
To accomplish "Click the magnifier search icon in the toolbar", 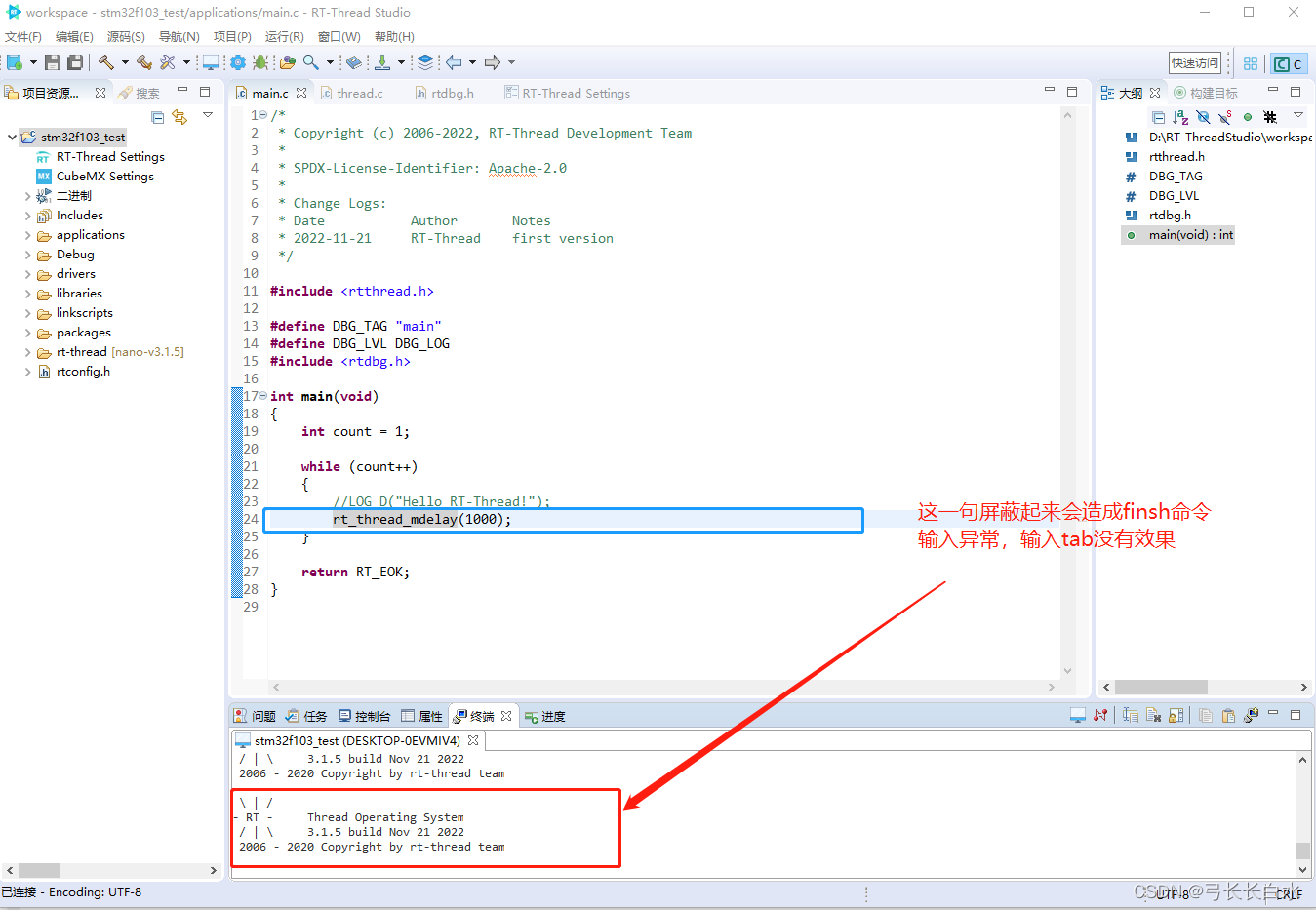I will (x=310, y=62).
